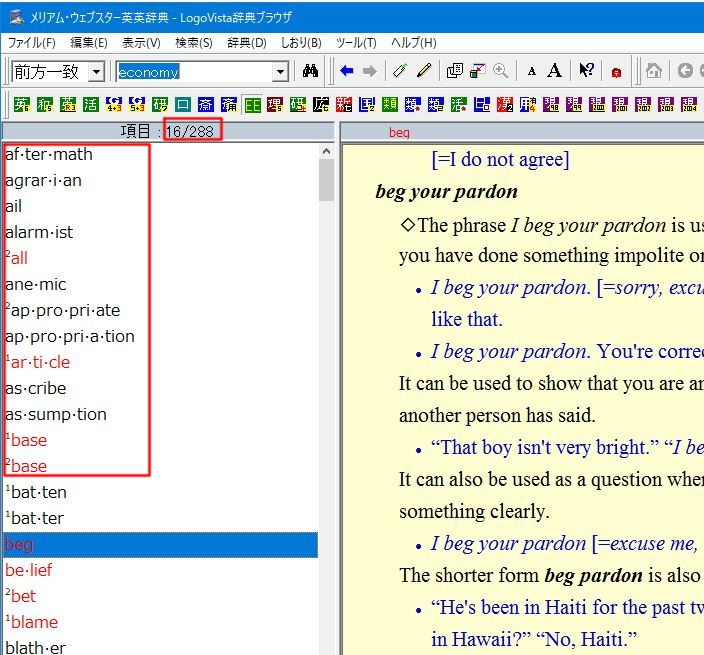The image size is (704, 655).
Task: Select the 2004 yearbook dictionary icon
Action: 689,105
